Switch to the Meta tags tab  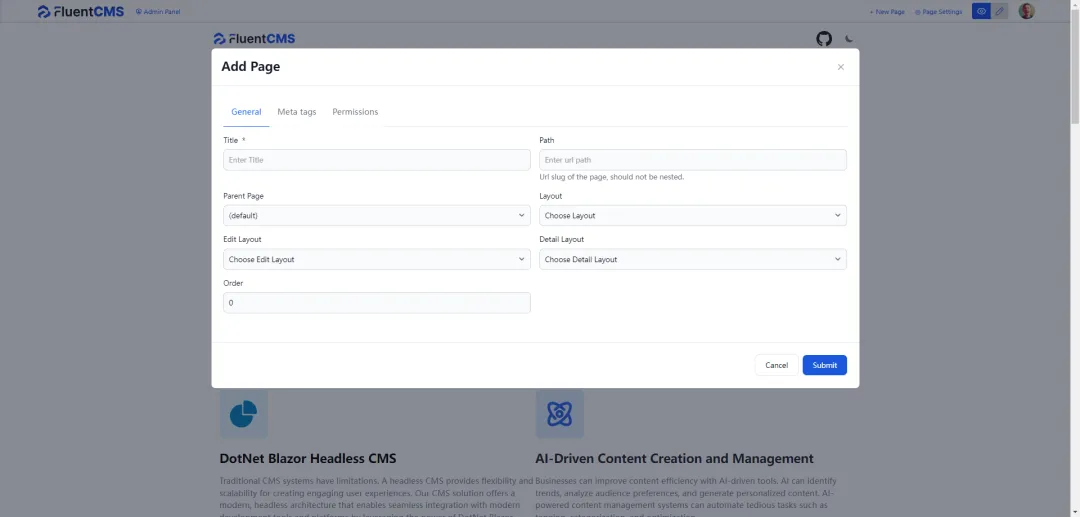(x=297, y=112)
